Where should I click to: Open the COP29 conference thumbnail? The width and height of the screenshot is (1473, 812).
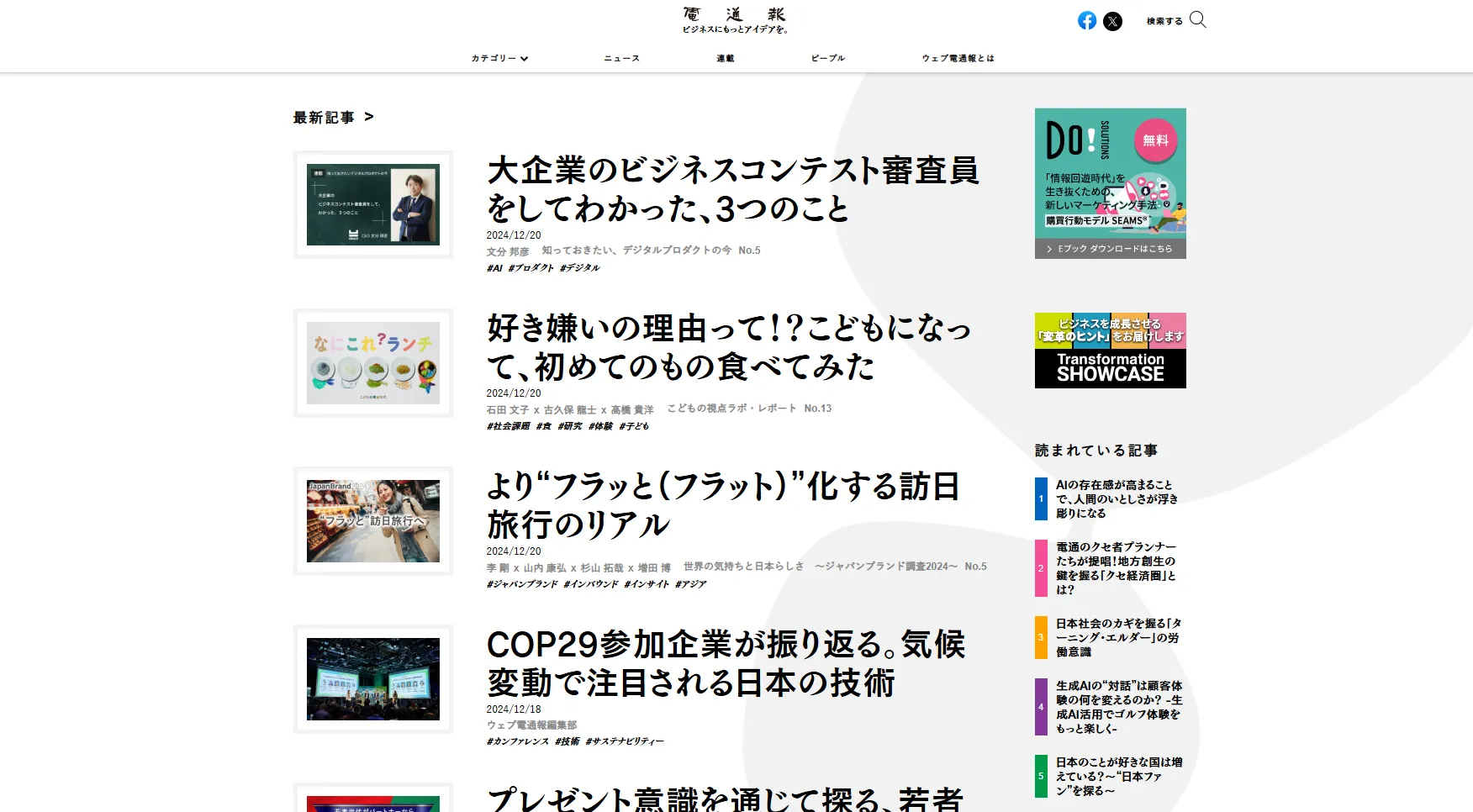[x=373, y=678]
